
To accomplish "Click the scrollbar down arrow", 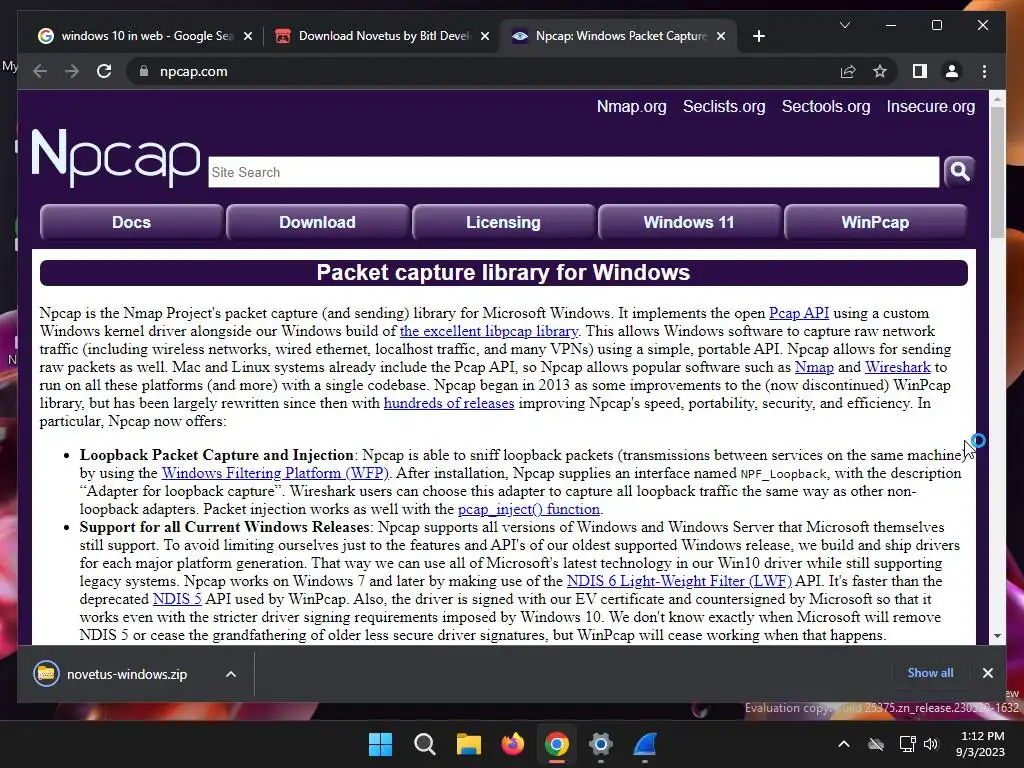I will (997, 636).
